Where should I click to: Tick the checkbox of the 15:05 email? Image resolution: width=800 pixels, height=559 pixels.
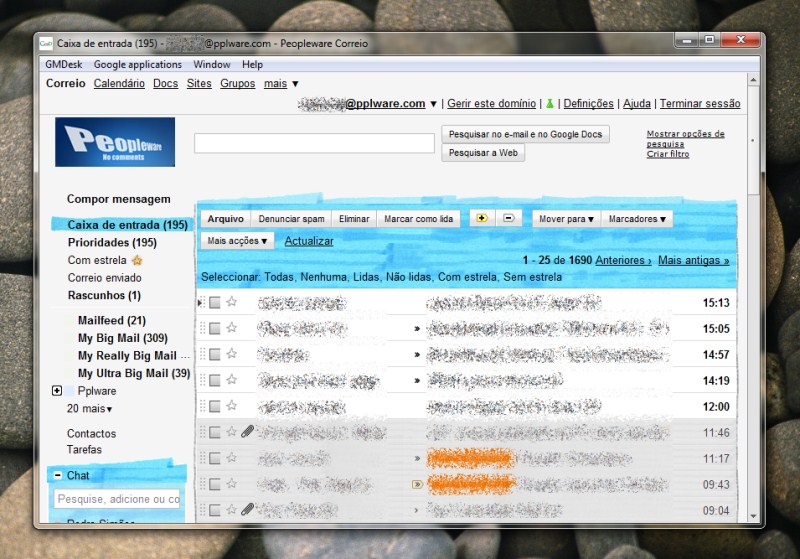215,328
